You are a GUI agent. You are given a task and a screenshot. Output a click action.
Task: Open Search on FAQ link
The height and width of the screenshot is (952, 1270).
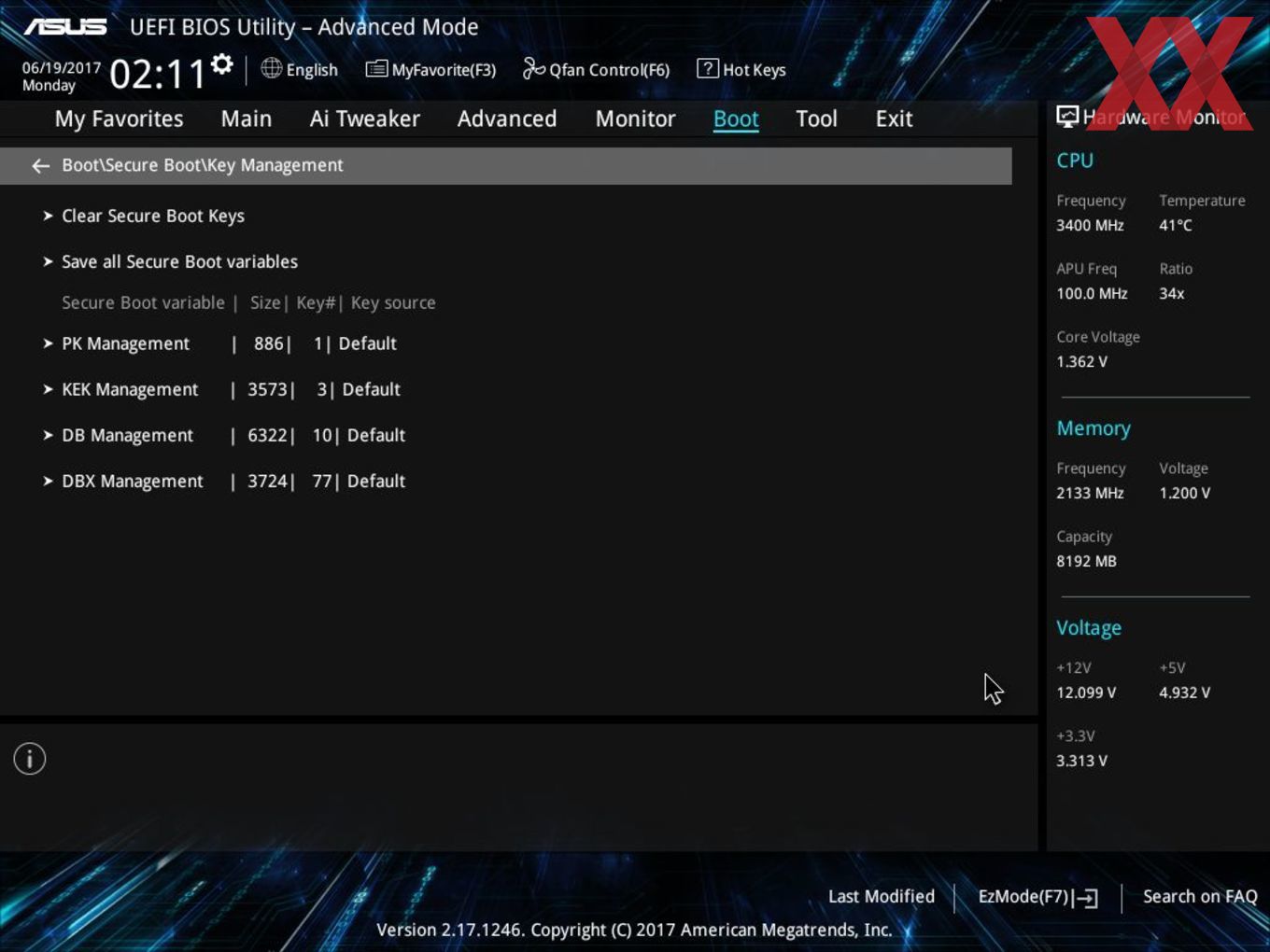tap(1200, 897)
